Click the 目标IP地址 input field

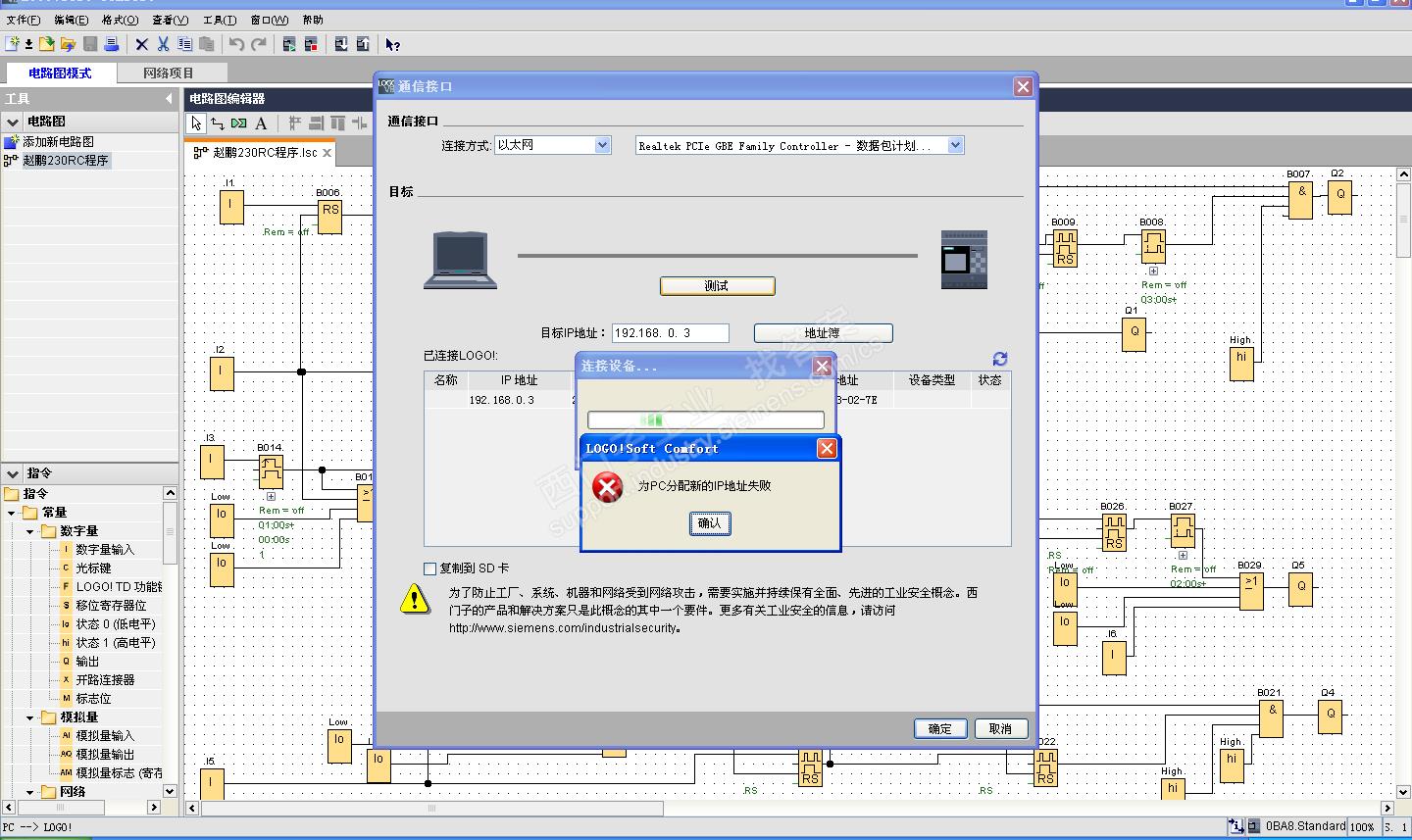point(670,333)
